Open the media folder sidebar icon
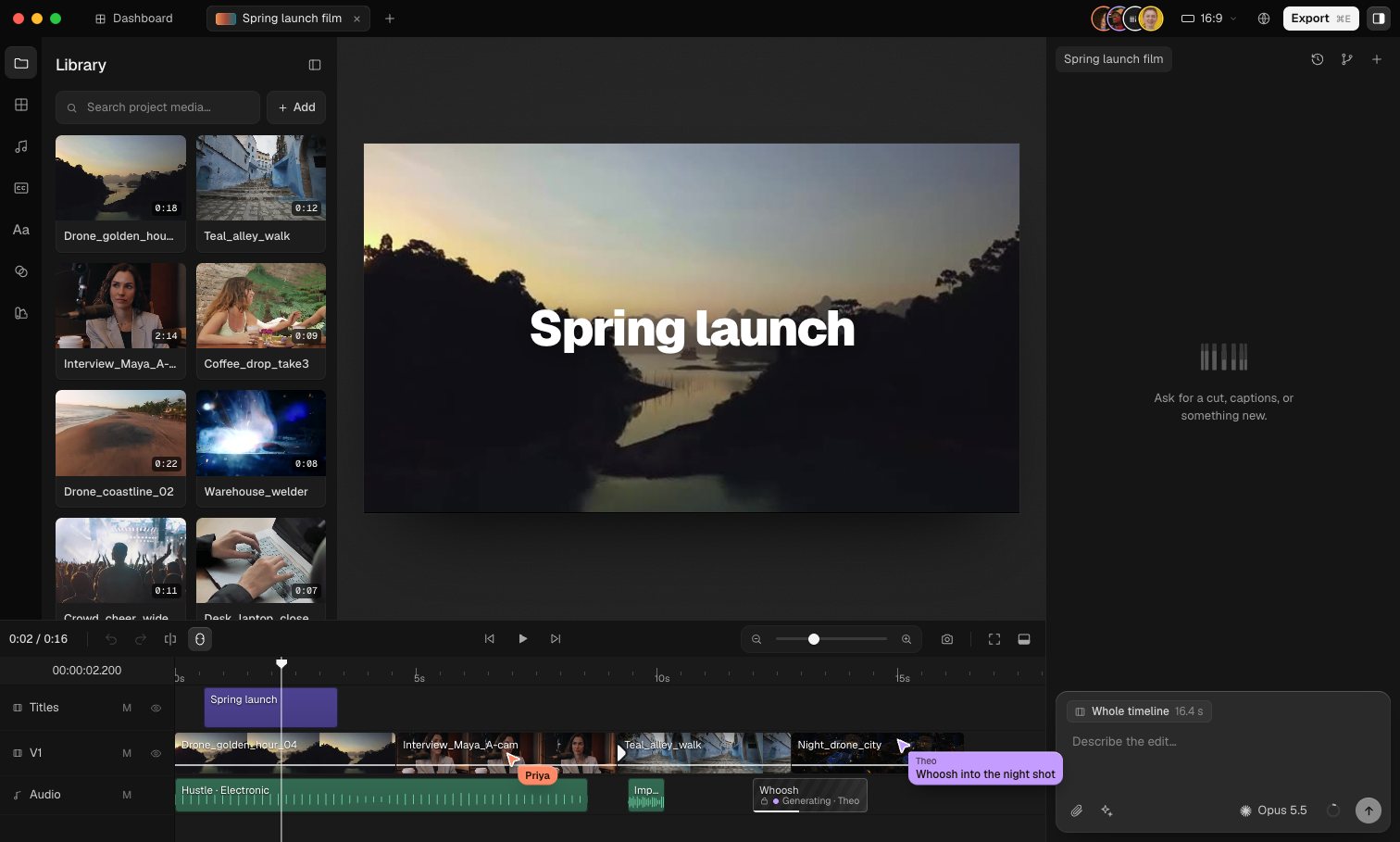This screenshot has width=1400, height=842. (20, 63)
